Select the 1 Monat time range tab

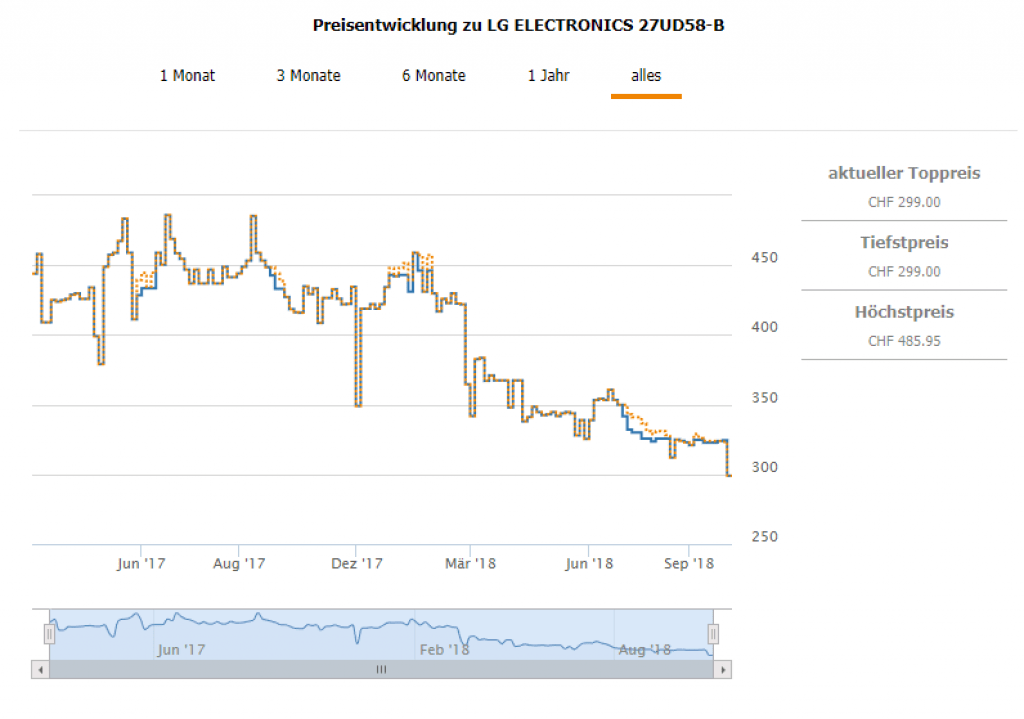pyautogui.click(x=187, y=76)
